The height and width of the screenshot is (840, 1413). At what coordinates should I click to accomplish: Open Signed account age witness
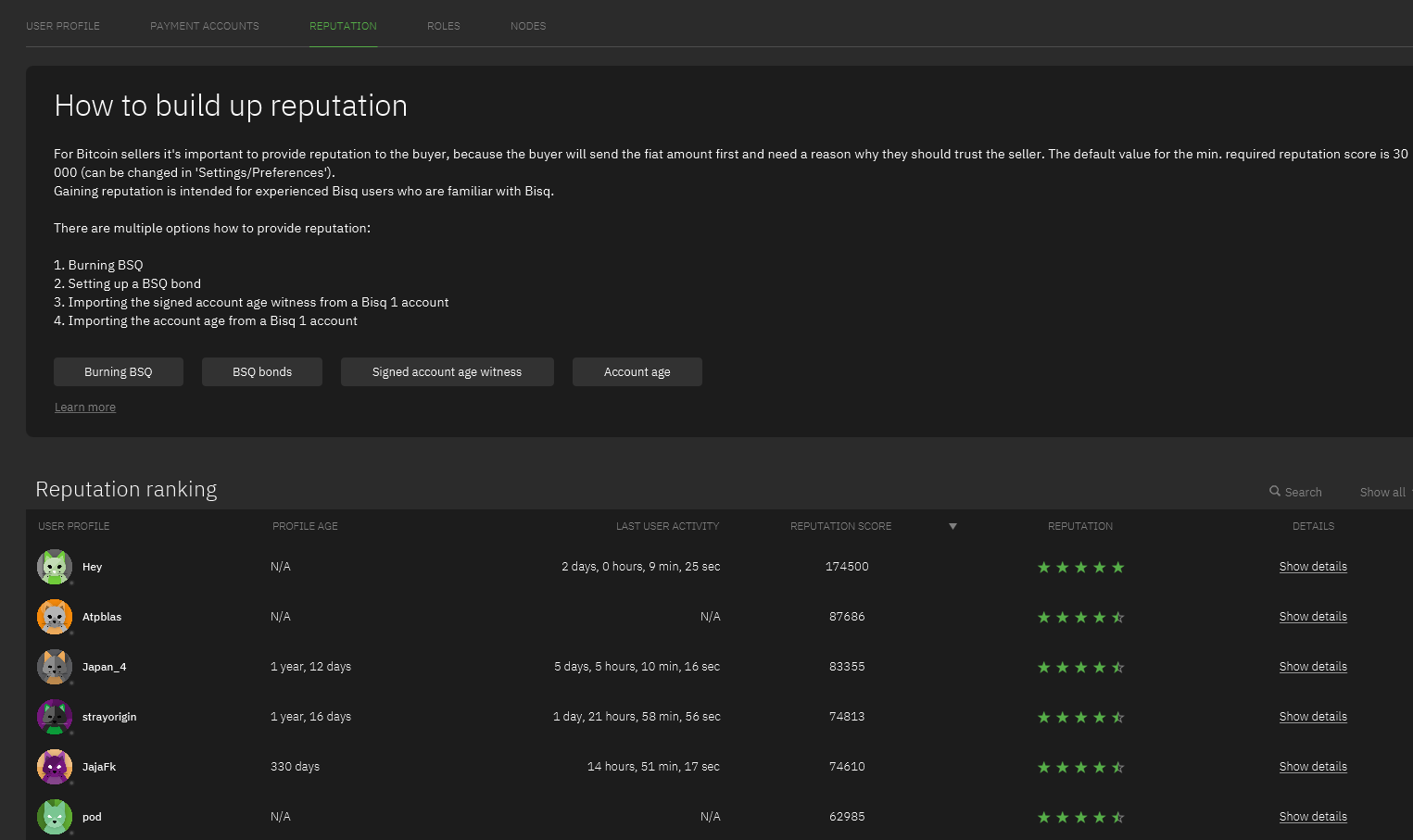[x=448, y=371]
